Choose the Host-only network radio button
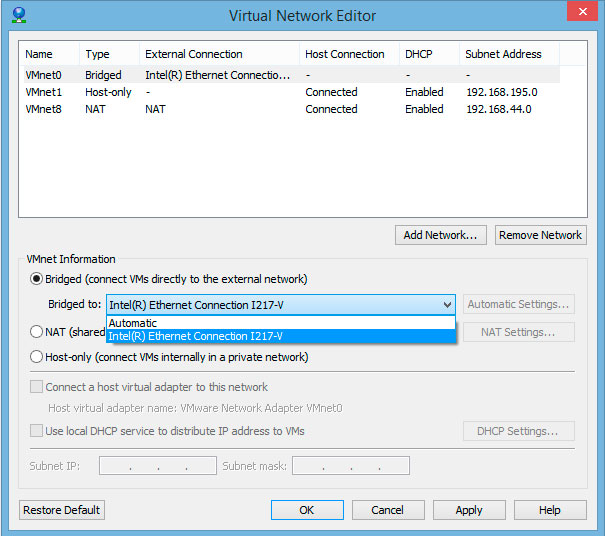 point(37,357)
